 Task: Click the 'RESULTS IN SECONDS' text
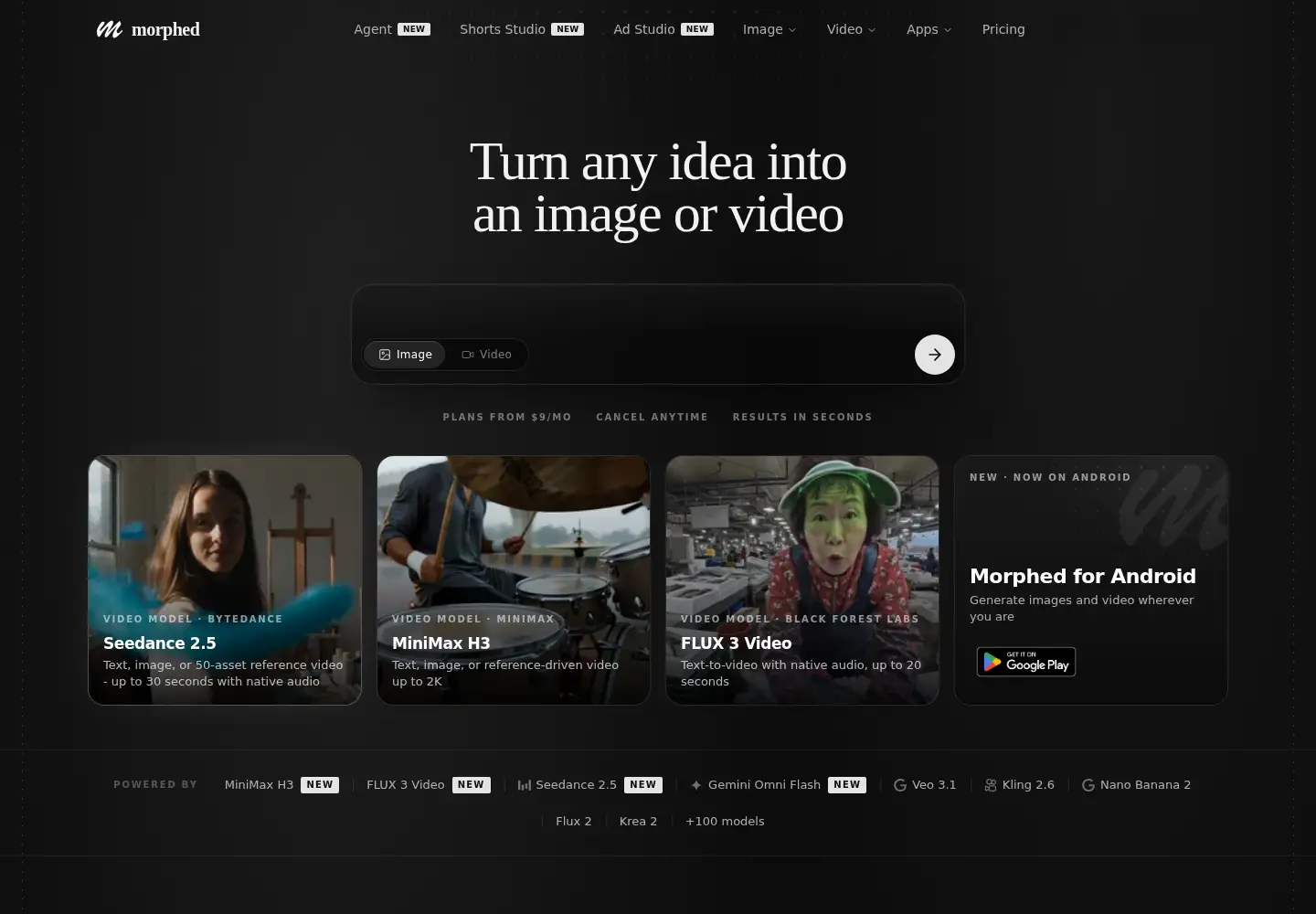802,417
